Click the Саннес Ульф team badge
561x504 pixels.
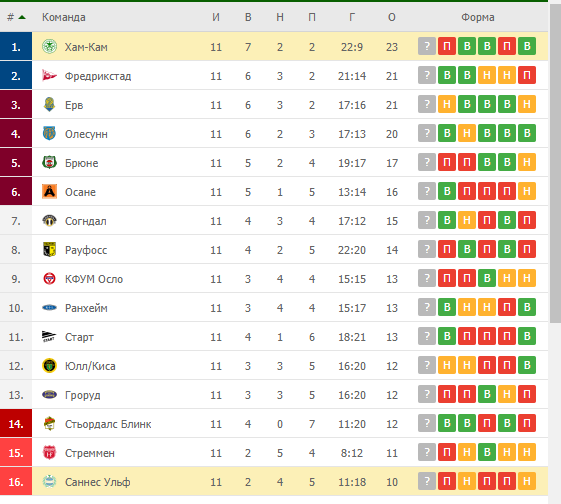click(49, 481)
